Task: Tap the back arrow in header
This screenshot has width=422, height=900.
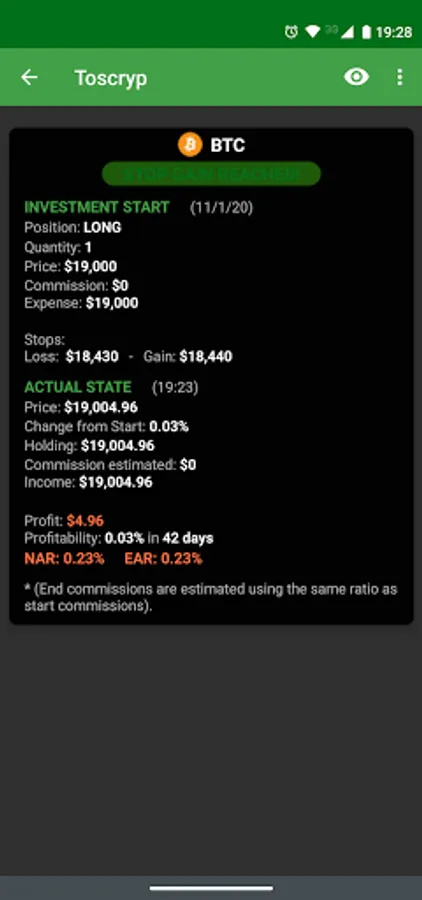Action: (x=29, y=77)
